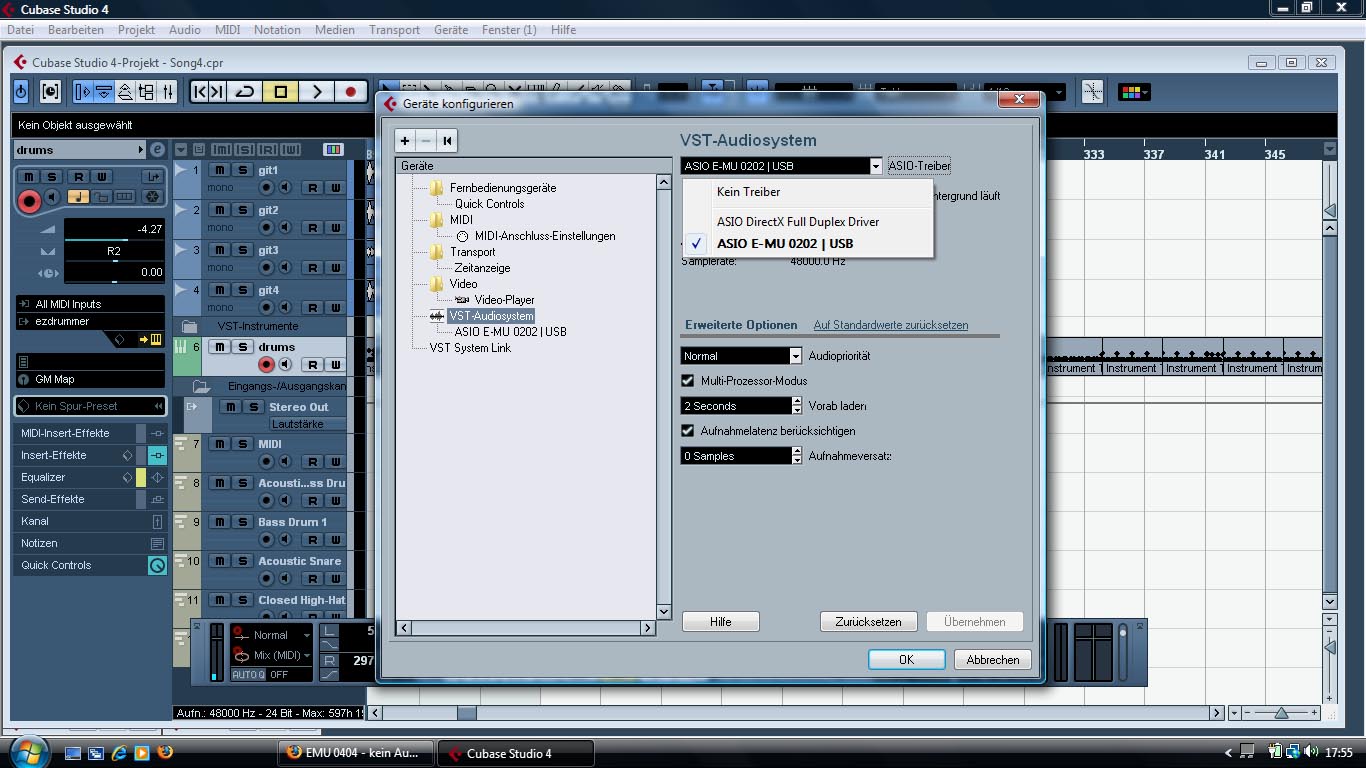Adjust the Aufnahmeversatz Samples stepper
The height and width of the screenshot is (768, 1366).
pos(797,456)
